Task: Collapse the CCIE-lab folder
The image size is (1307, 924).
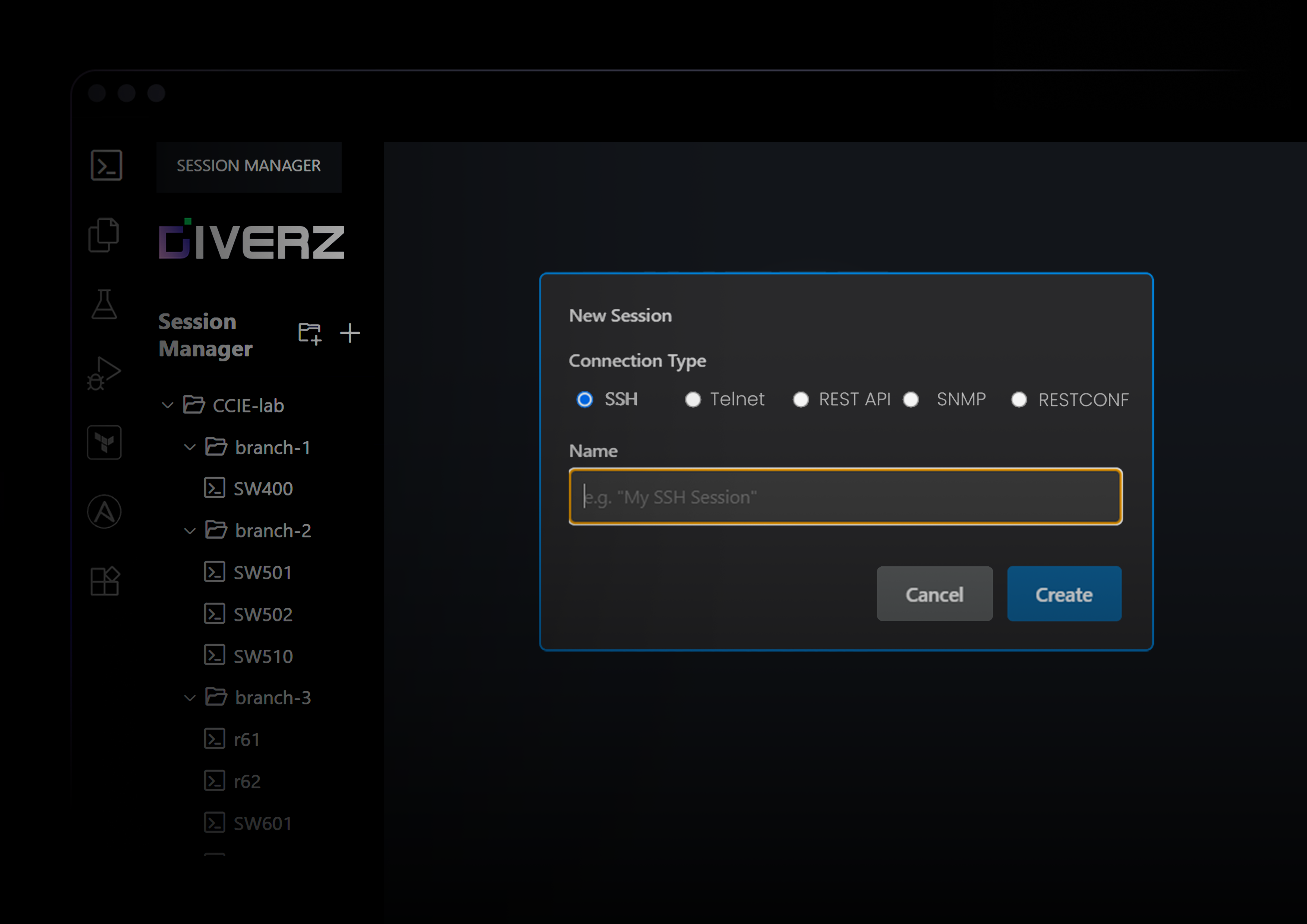Action: pyautogui.click(x=167, y=405)
